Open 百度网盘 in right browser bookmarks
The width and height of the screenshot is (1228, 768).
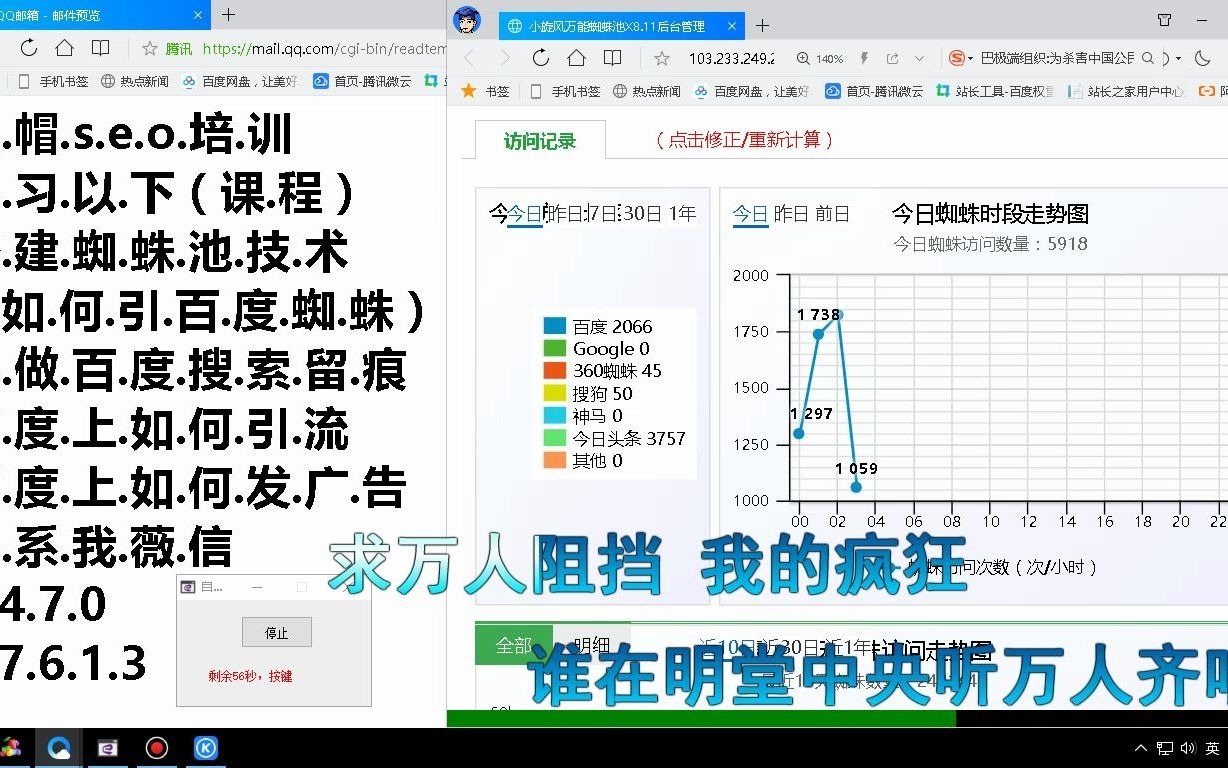click(x=752, y=90)
